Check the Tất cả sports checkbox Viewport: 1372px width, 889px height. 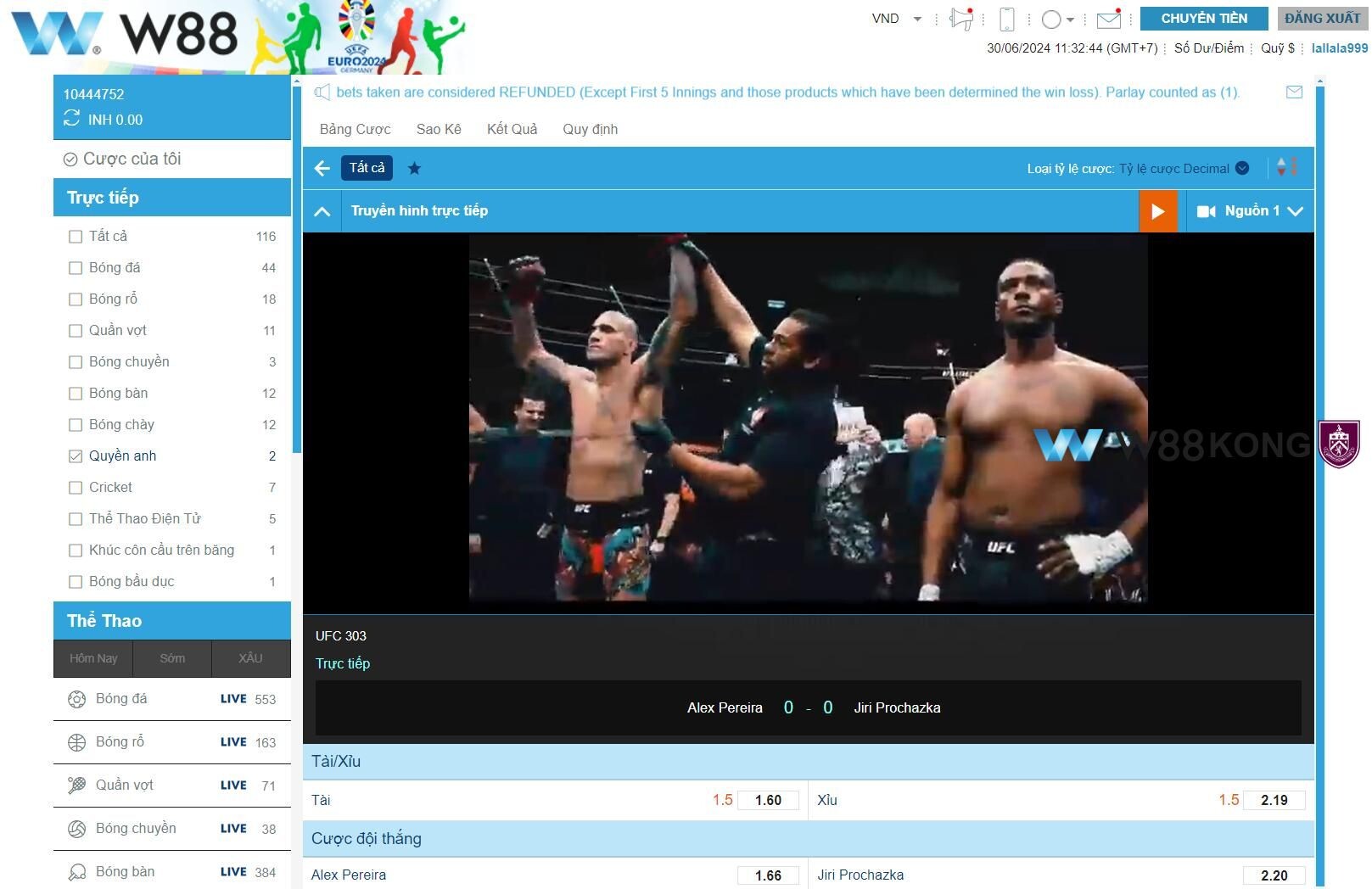click(76, 237)
